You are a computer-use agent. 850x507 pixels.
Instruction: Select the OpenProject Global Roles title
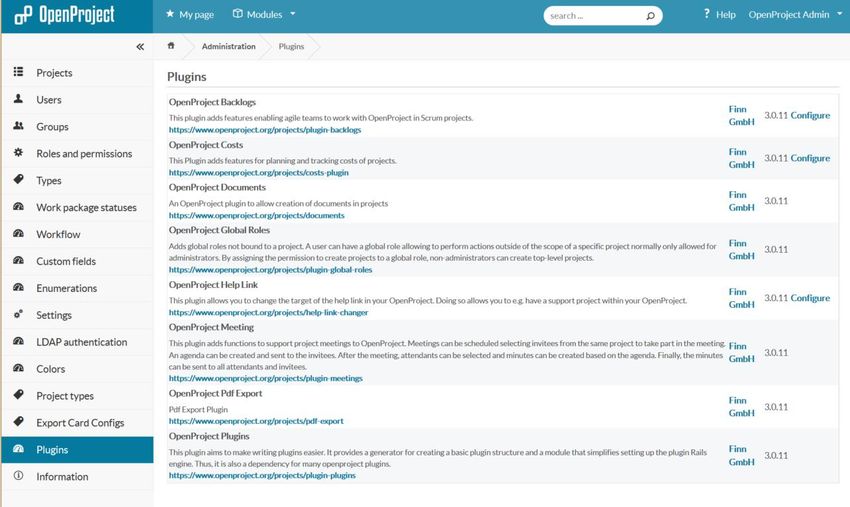(x=219, y=230)
